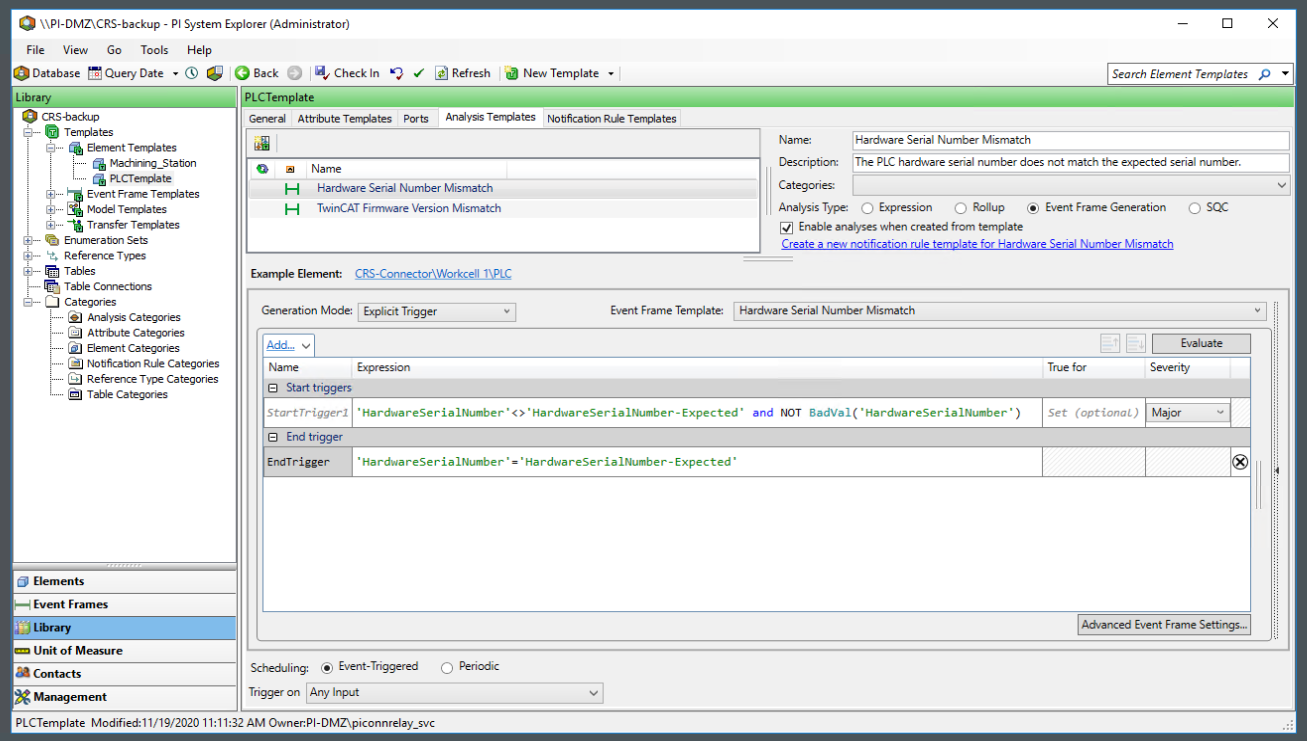Open the Trigger on Any Input dropdown
This screenshot has height=741, width=1307.
[454, 692]
